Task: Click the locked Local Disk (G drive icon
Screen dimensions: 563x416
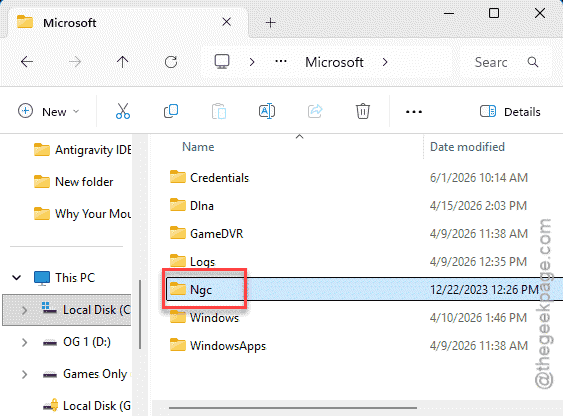Action: click(50, 405)
